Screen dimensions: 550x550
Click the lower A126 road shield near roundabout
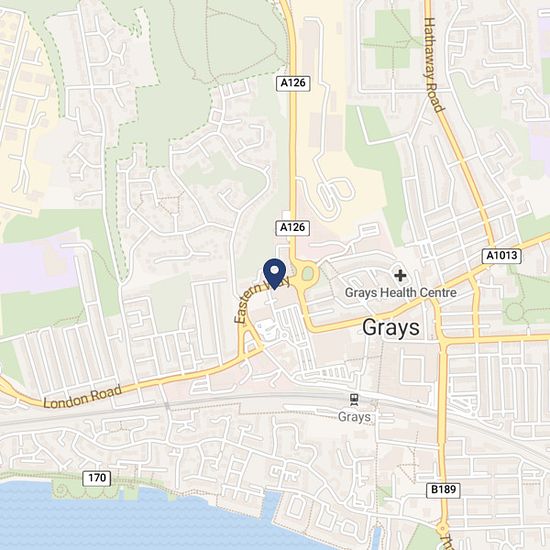coord(293,228)
